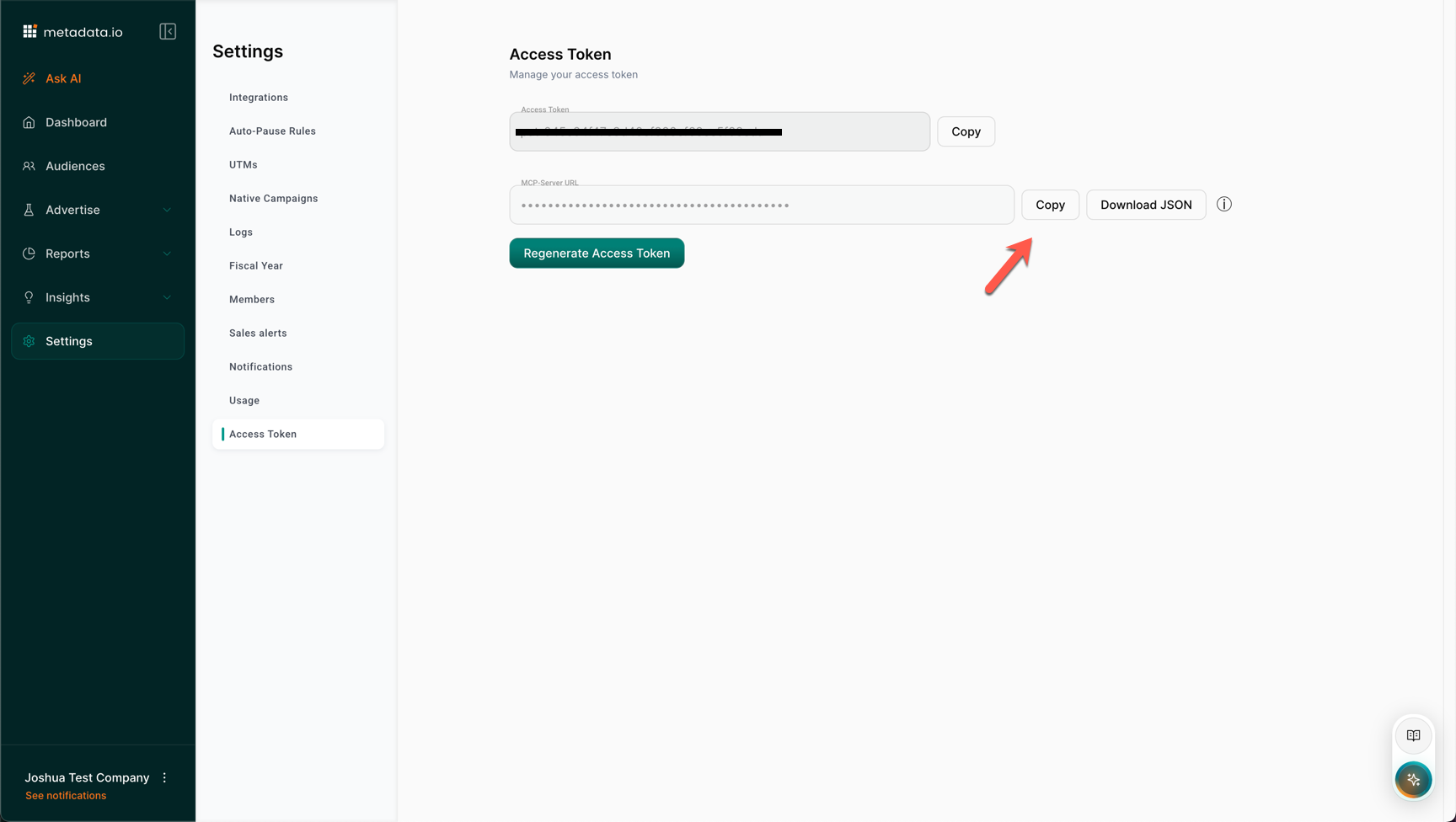Copy the Access Token value

point(966,131)
